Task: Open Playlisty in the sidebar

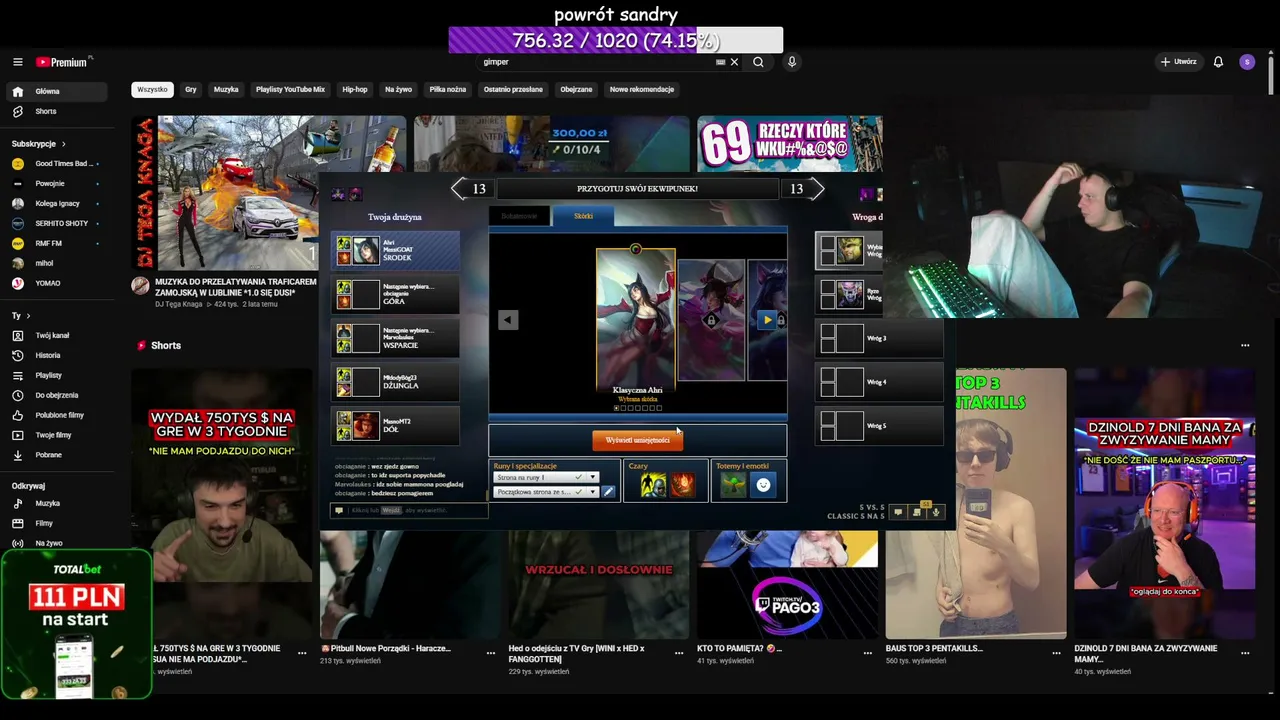Action: (56, 376)
